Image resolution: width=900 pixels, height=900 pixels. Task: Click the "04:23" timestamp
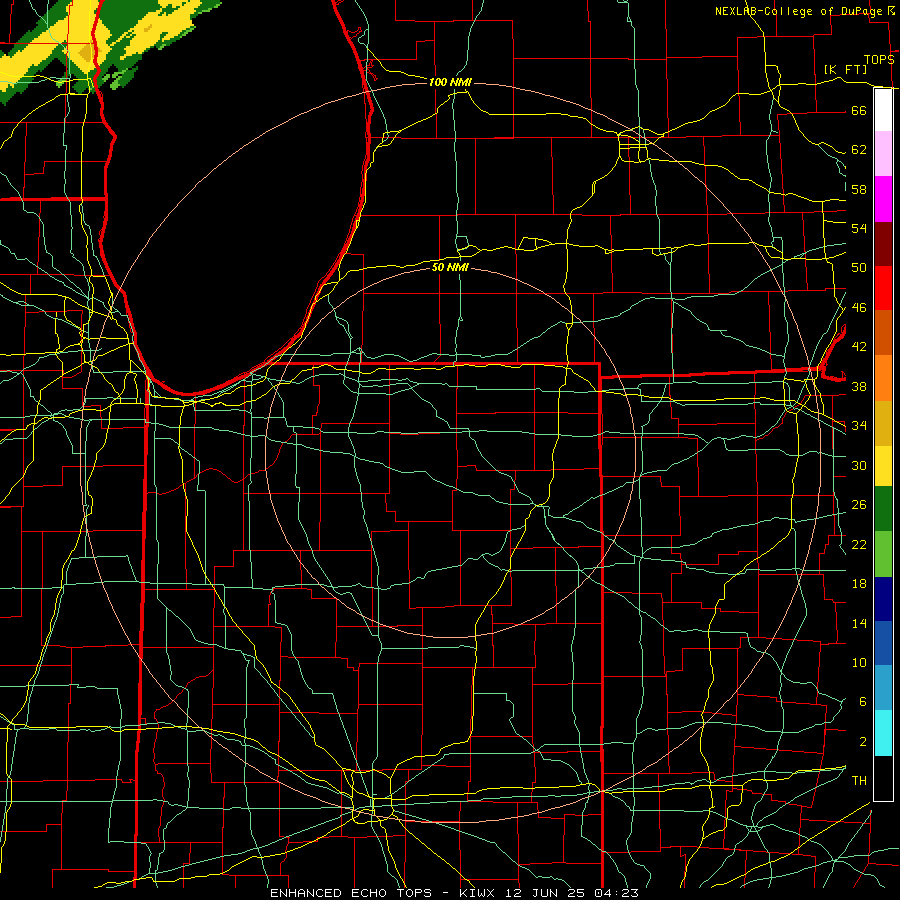pyautogui.click(x=616, y=893)
